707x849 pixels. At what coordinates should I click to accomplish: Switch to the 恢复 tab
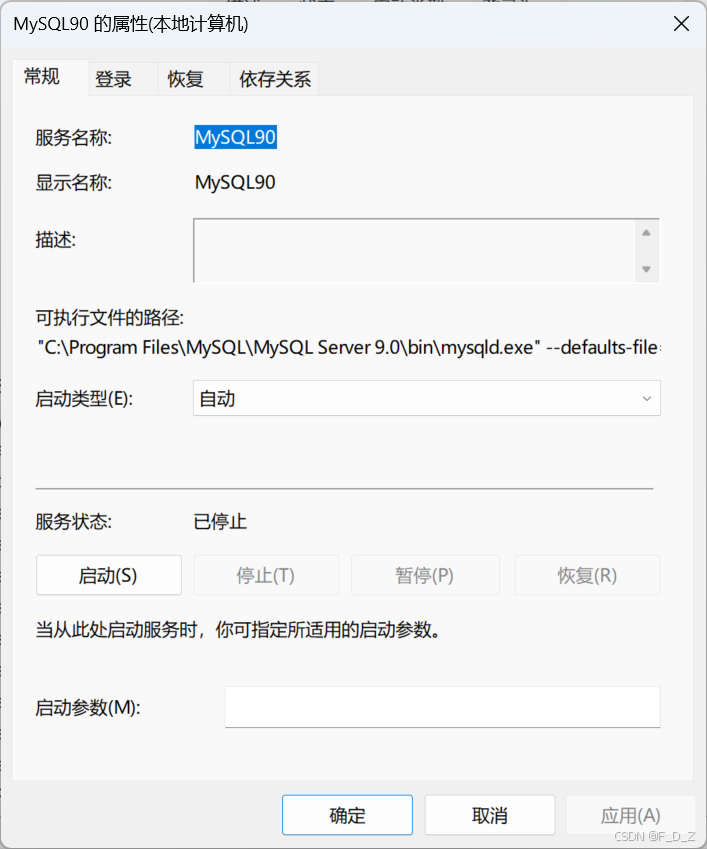[186, 80]
